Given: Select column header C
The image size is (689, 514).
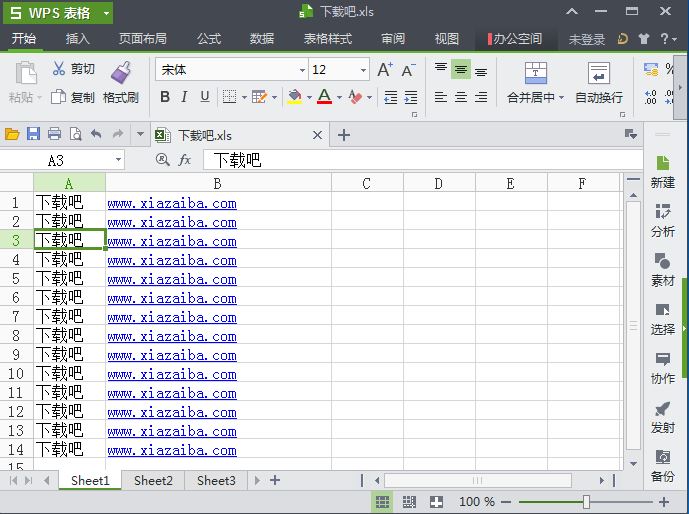Looking at the screenshot, I should [367, 183].
